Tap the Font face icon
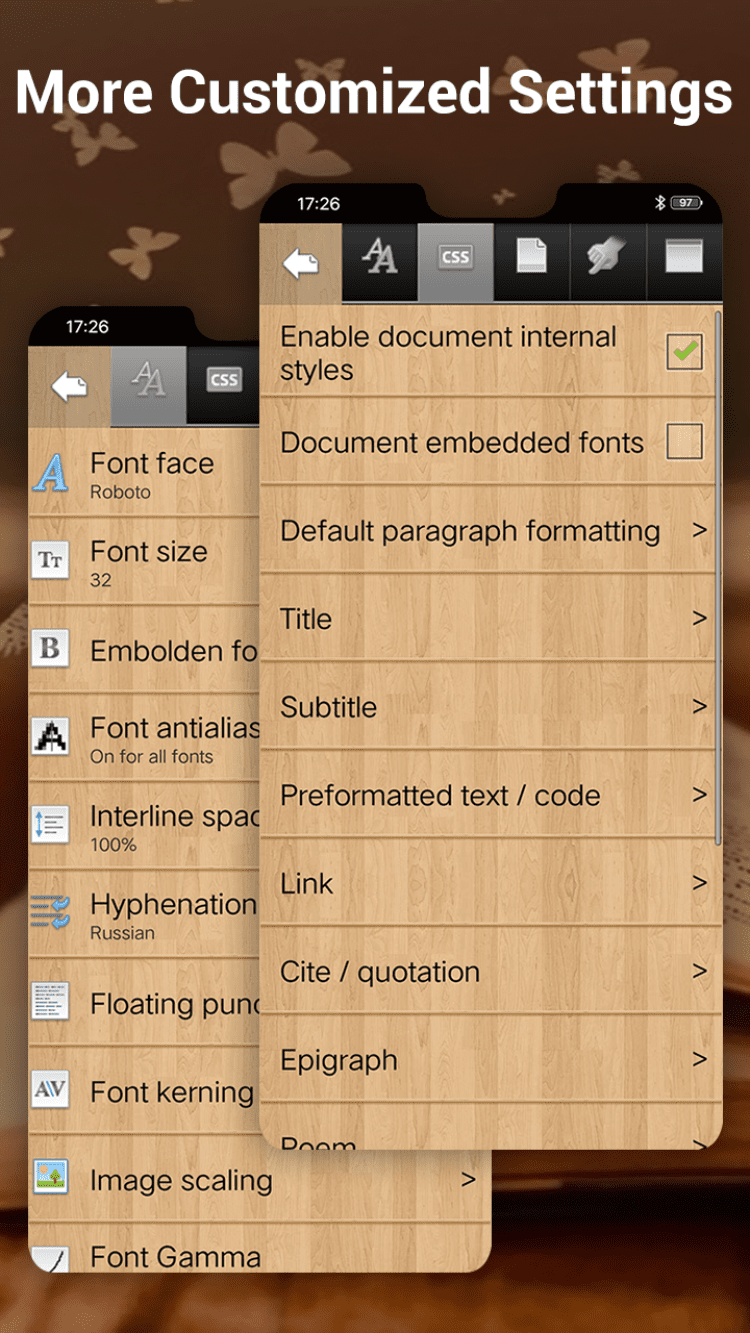The height and width of the screenshot is (1333, 750). pos(50,473)
